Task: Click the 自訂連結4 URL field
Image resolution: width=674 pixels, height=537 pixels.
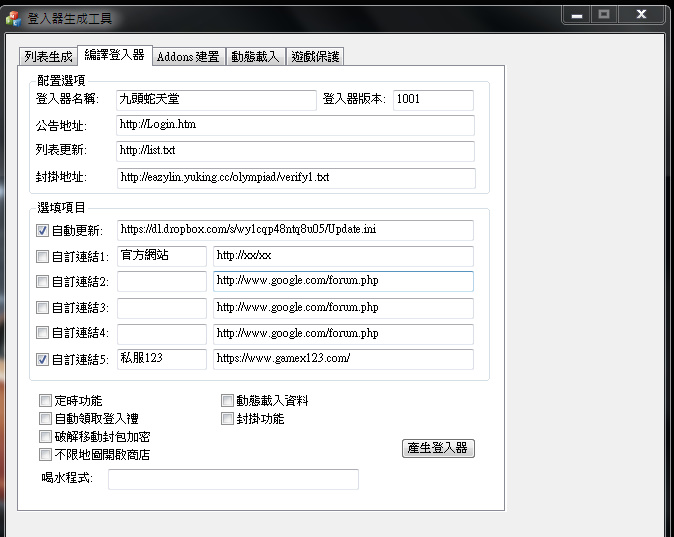Action: (x=343, y=334)
